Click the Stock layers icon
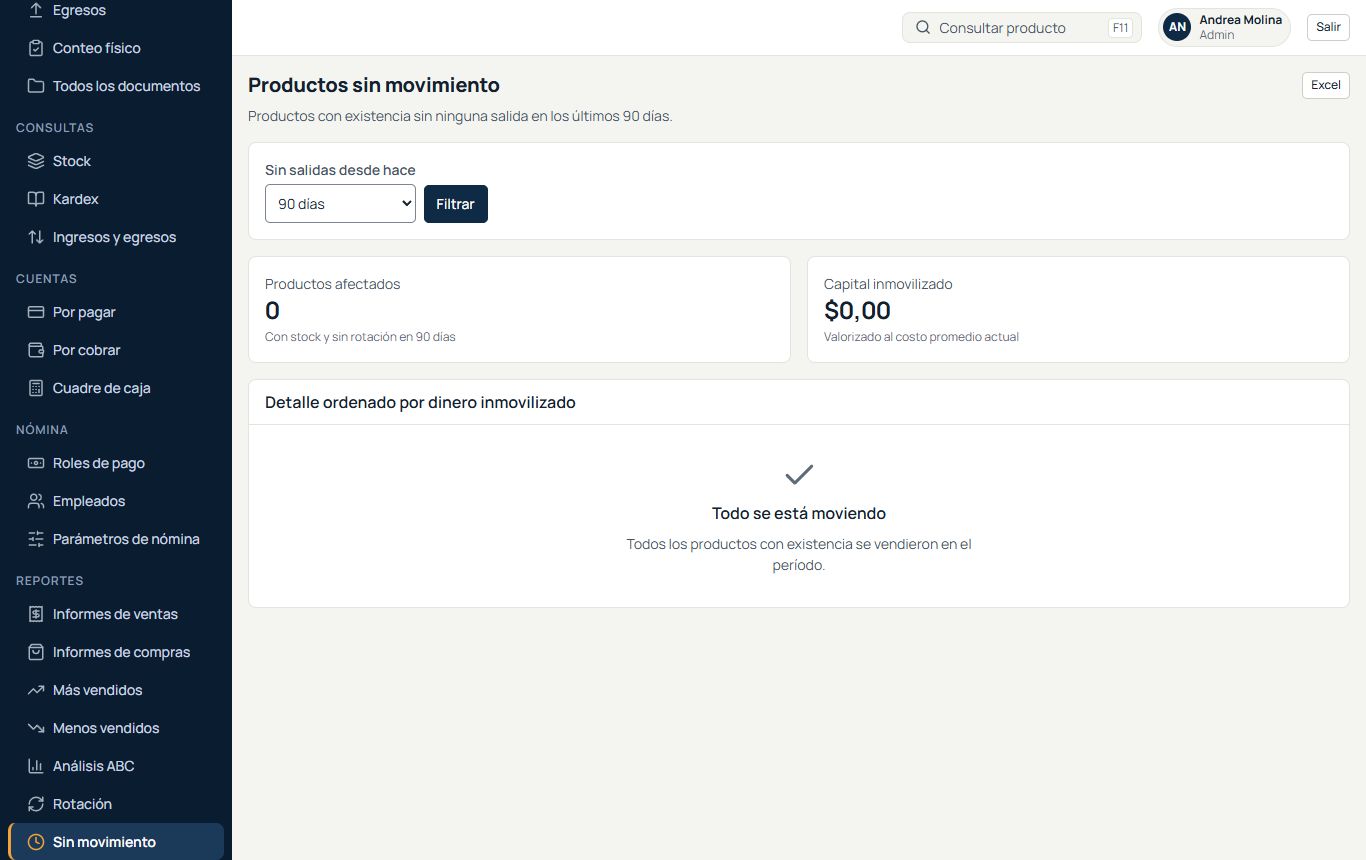 tap(36, 161)
